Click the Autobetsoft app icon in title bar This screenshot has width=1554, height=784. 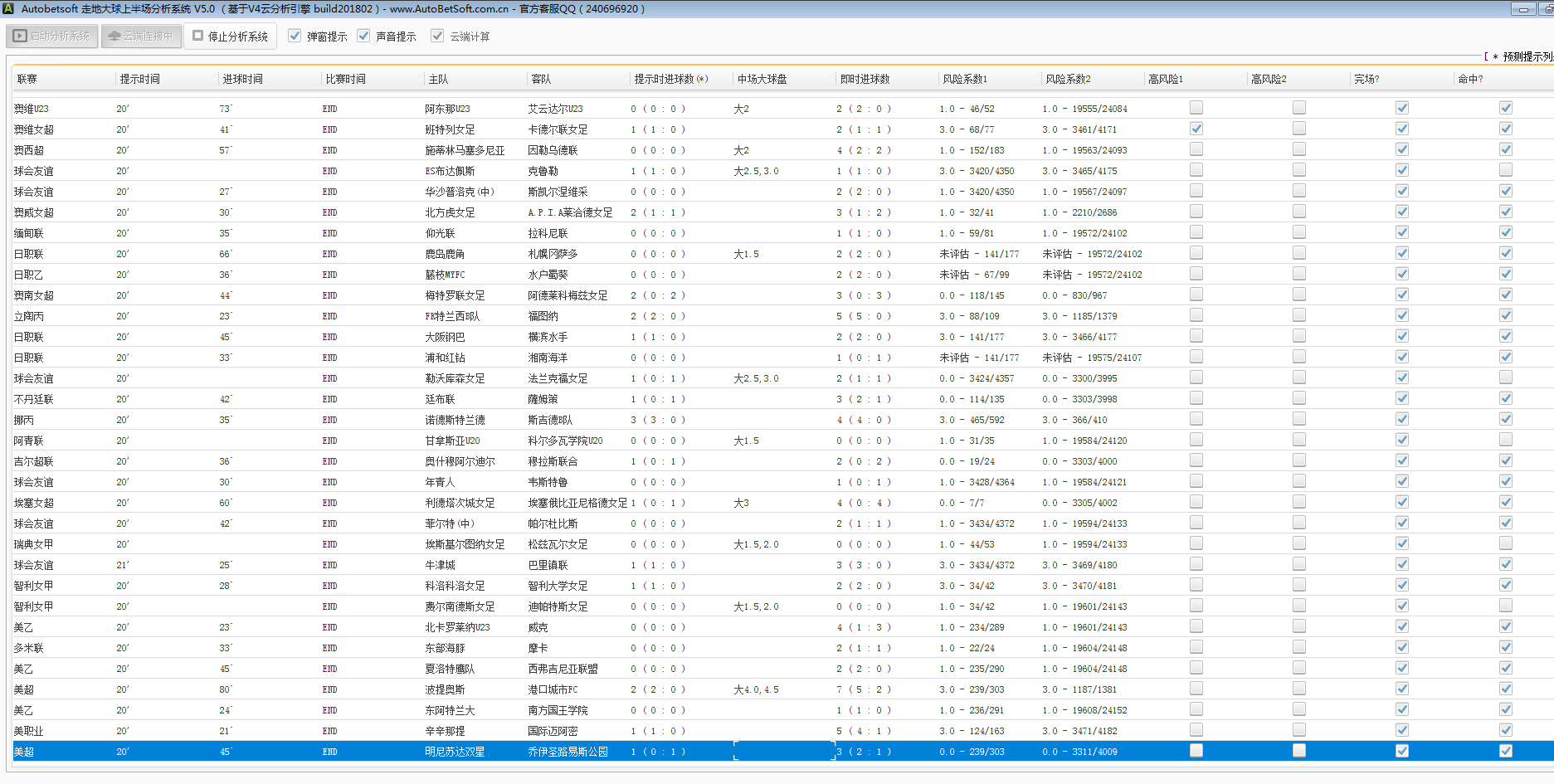point(8,8)
